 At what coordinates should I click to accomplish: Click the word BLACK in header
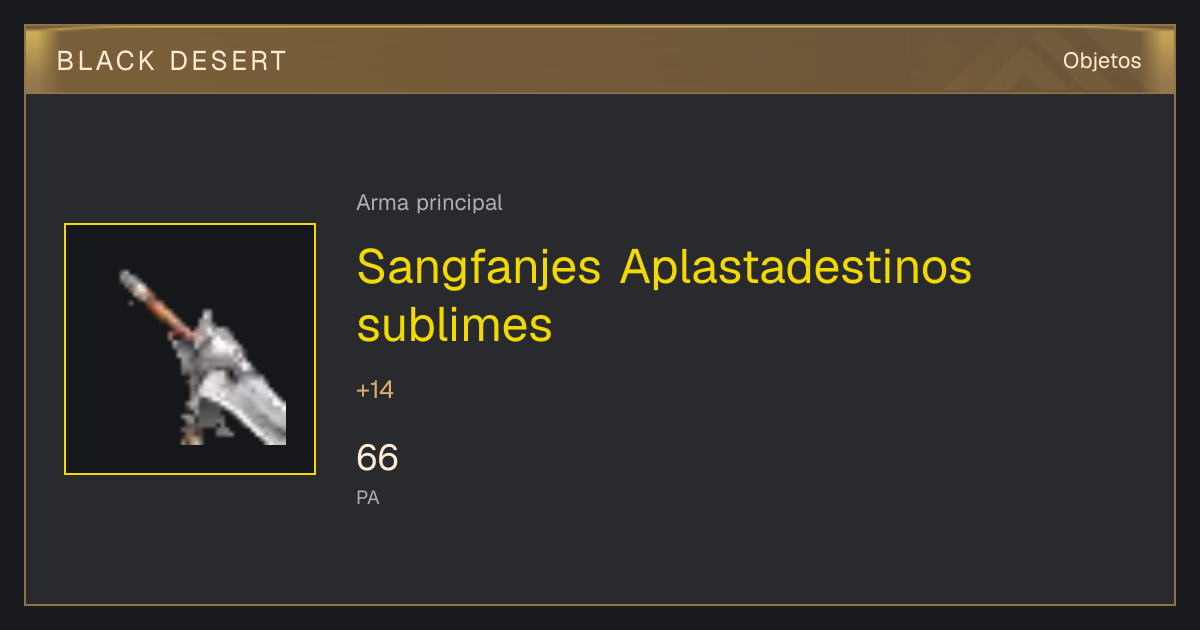[x=107, y=61]
